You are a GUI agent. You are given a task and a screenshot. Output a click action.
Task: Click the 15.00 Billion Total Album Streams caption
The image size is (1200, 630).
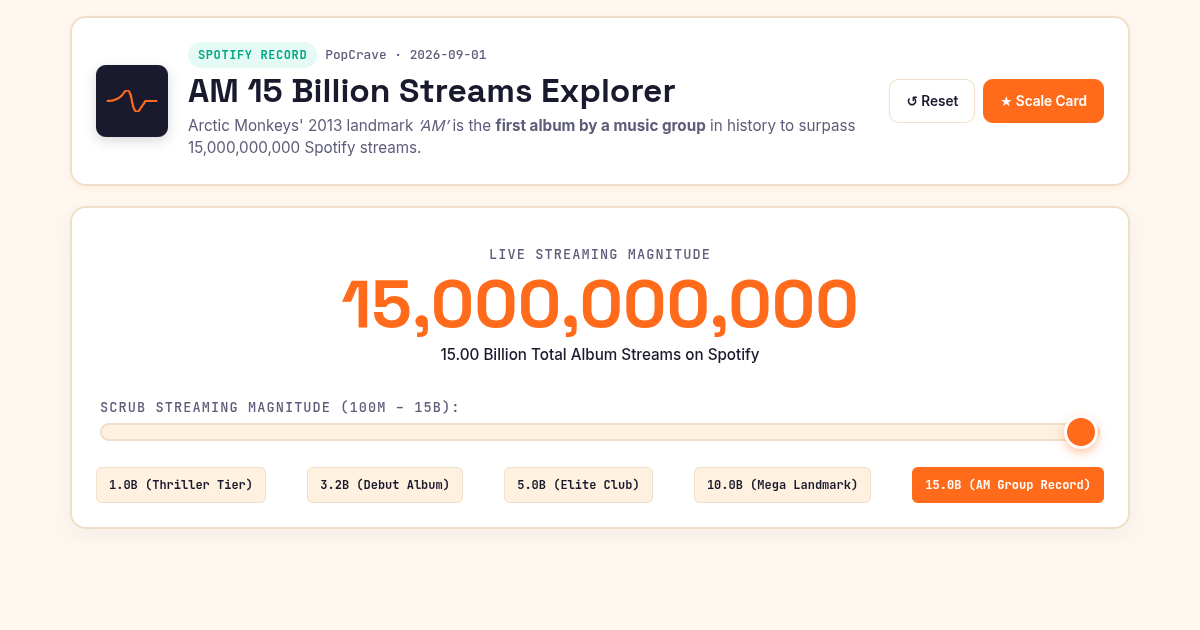pos(600,354)
